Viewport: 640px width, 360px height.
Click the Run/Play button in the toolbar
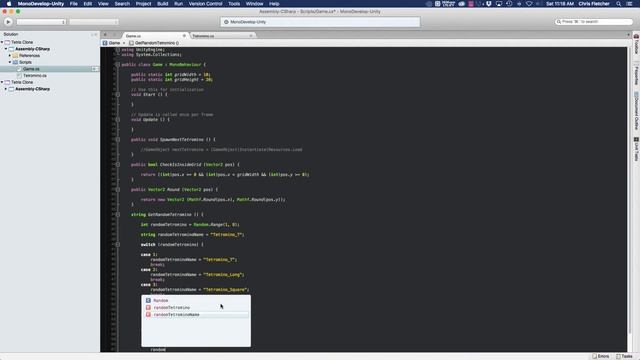(8, 22)
